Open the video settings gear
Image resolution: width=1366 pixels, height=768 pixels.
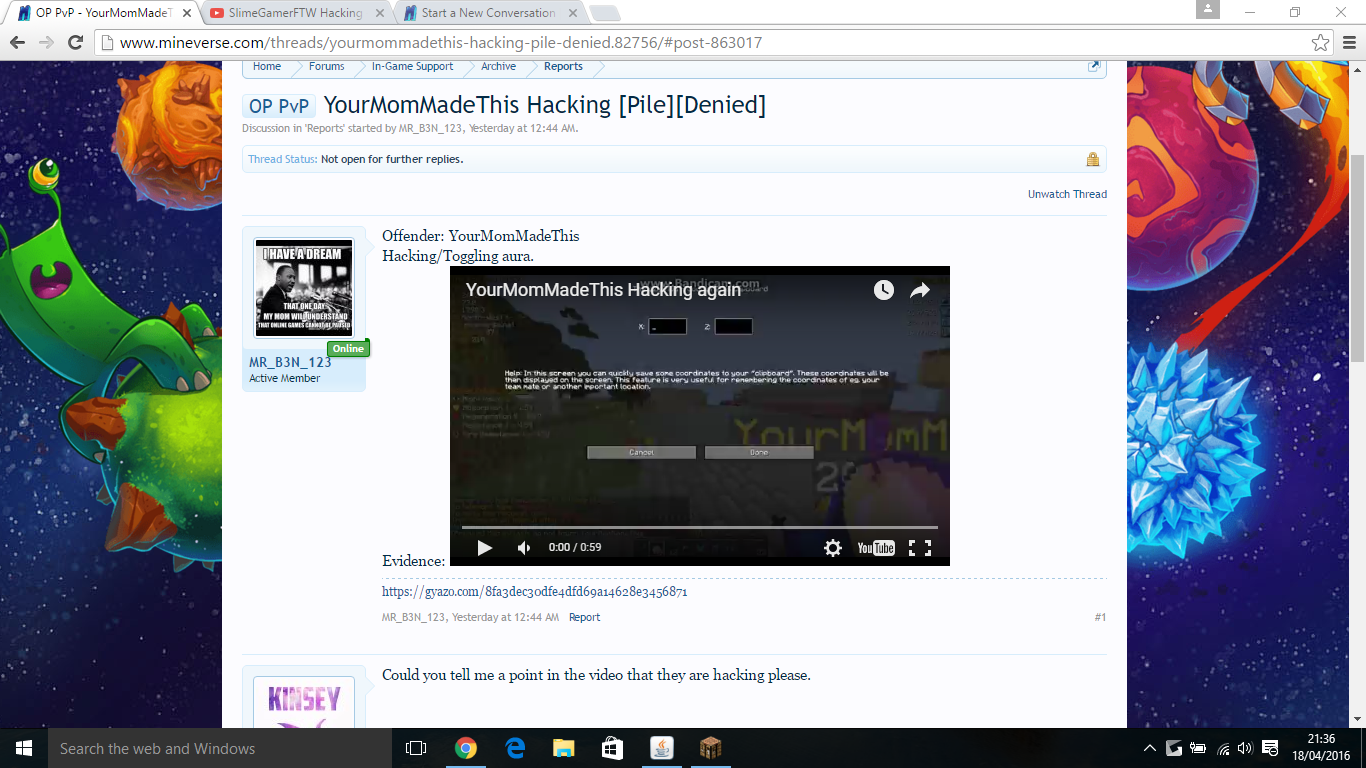[x=832, y=548]
